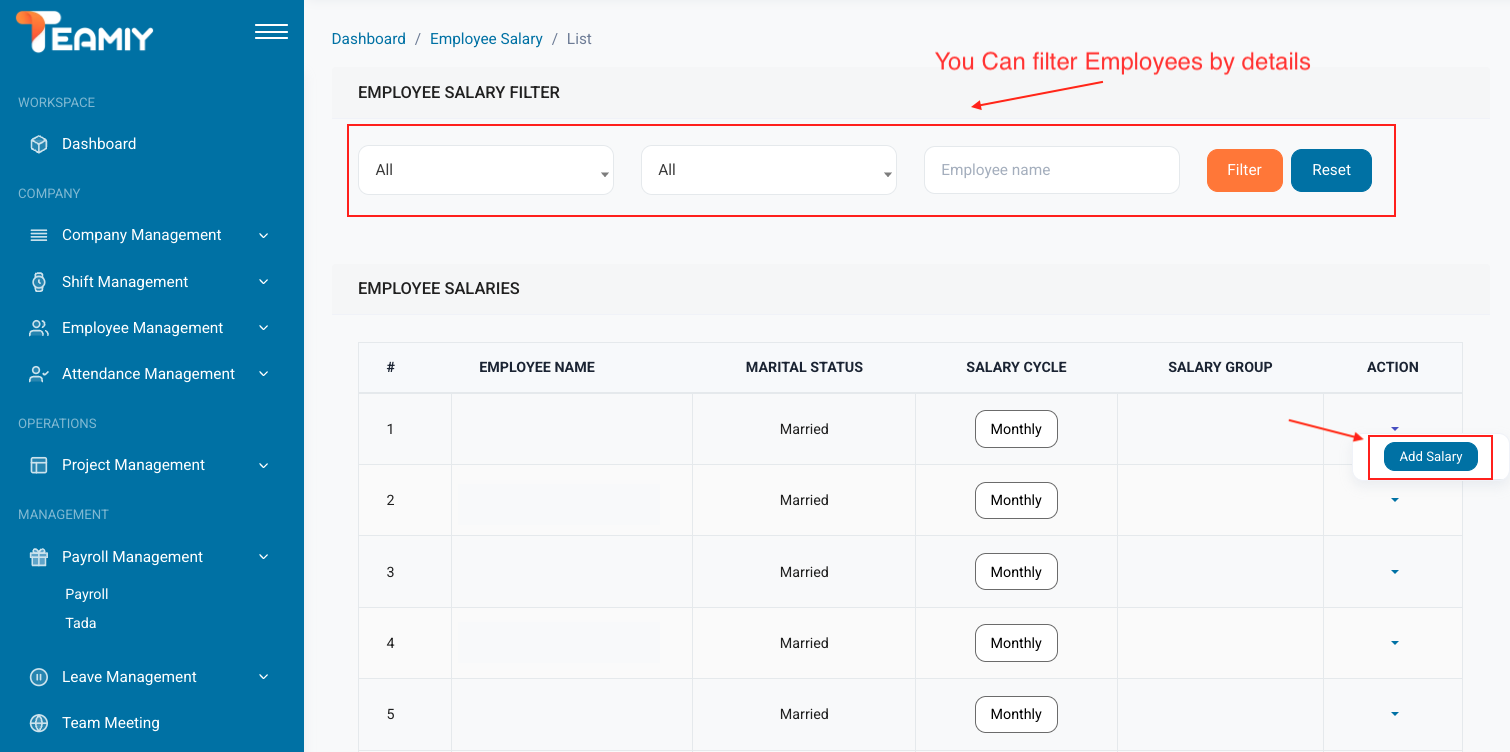Click the Employee Management people icon
1510x752 pixels.
click(x=39, y=328)
